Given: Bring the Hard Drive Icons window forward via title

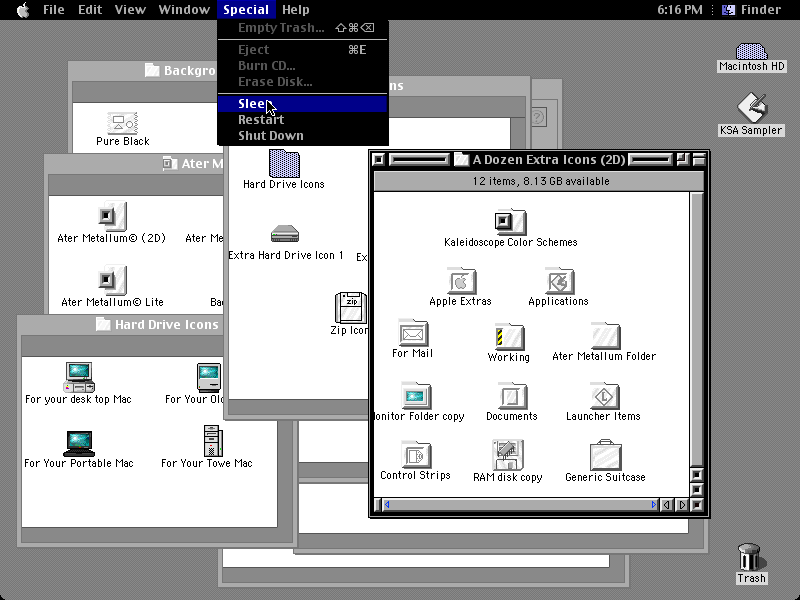Looking at the screenshot, I should [x=166, y=324].
